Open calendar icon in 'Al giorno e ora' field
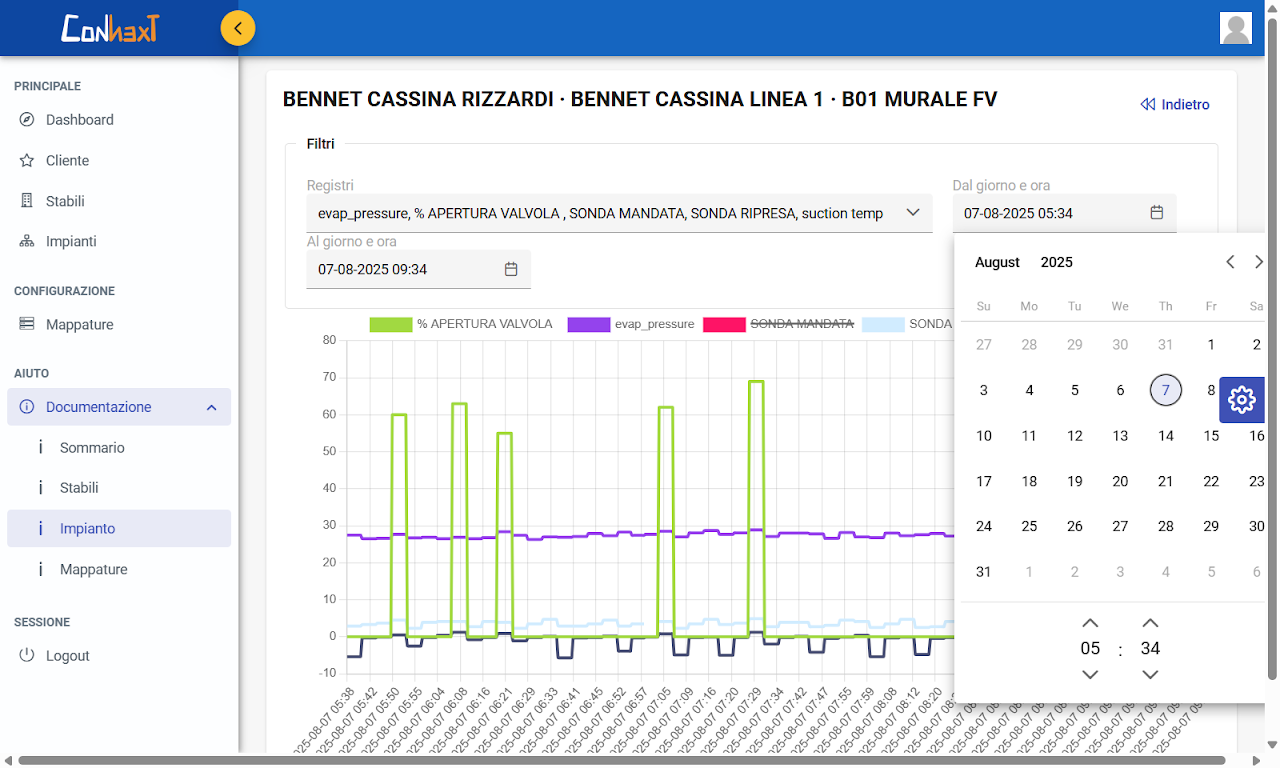The width and height of the screenshot is (1280, 768). (511, 269)
